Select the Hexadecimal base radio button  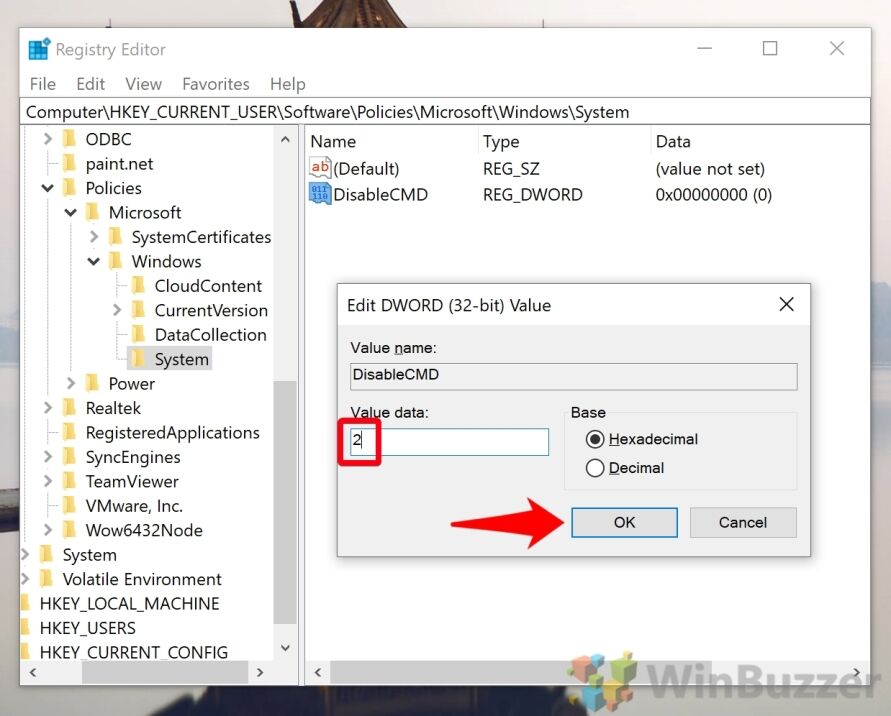point(595,439)
